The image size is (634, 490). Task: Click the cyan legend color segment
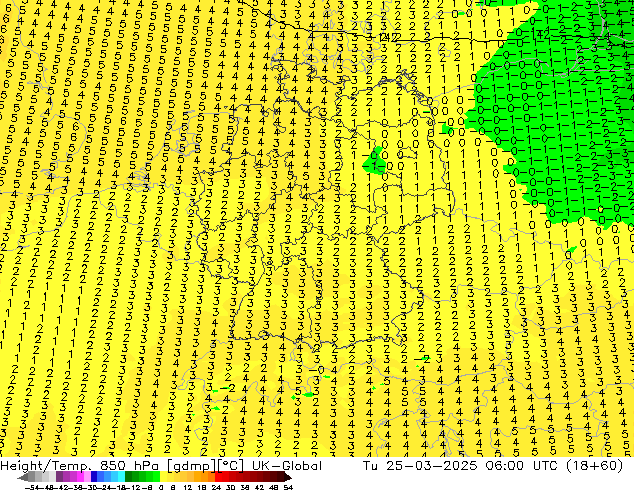coord(121,477)
